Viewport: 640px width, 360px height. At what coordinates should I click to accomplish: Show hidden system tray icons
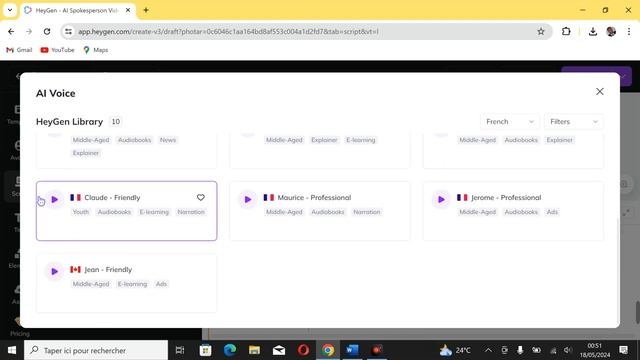(488, 350)
